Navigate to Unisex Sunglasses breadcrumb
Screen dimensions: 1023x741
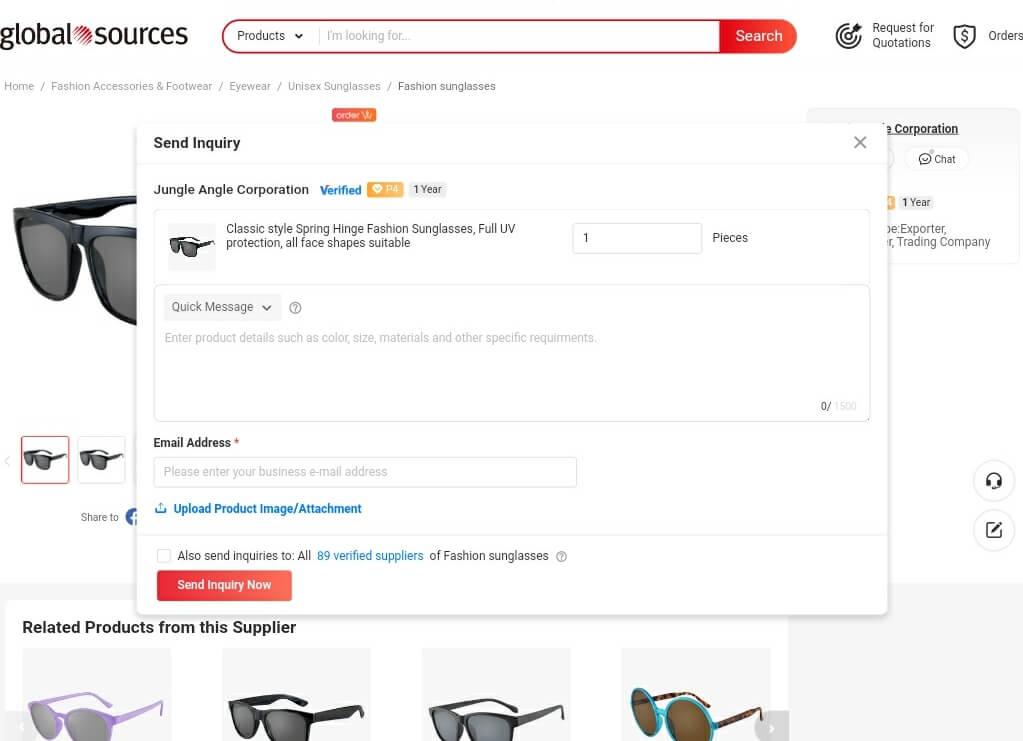coord(334,86)
